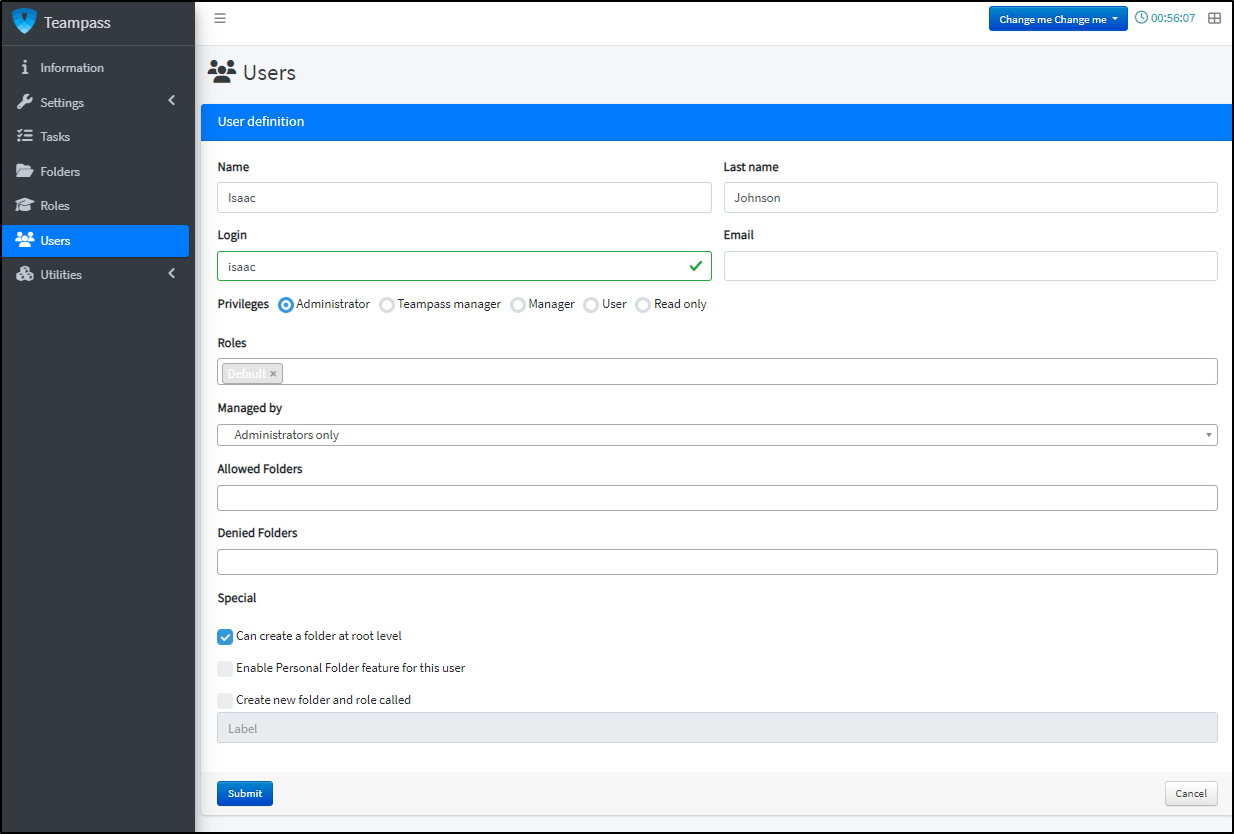Click the Roles graduation cap icon

(25, 205)
